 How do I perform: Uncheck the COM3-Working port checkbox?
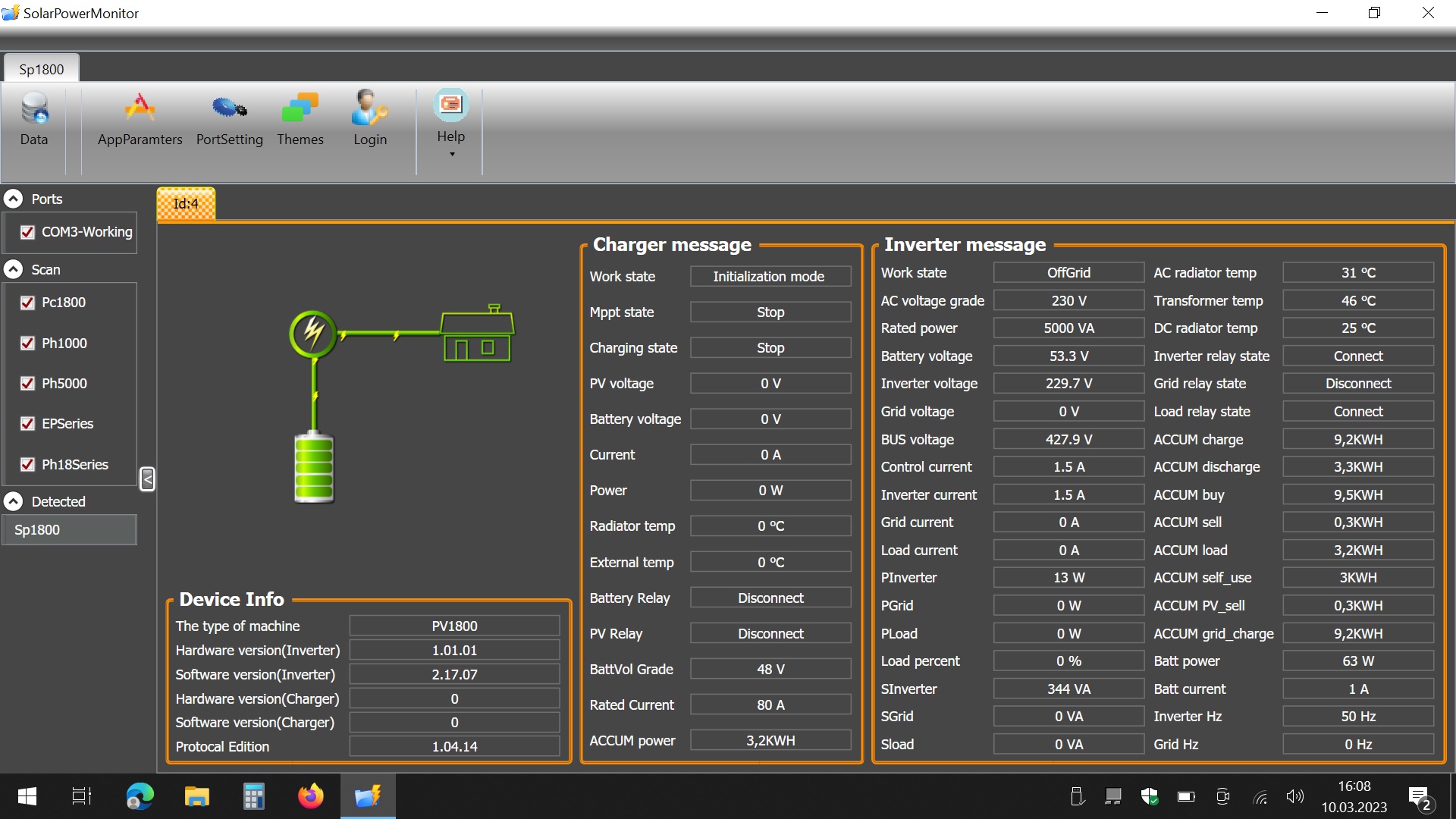pyautogui.click(x=27, y=232)
